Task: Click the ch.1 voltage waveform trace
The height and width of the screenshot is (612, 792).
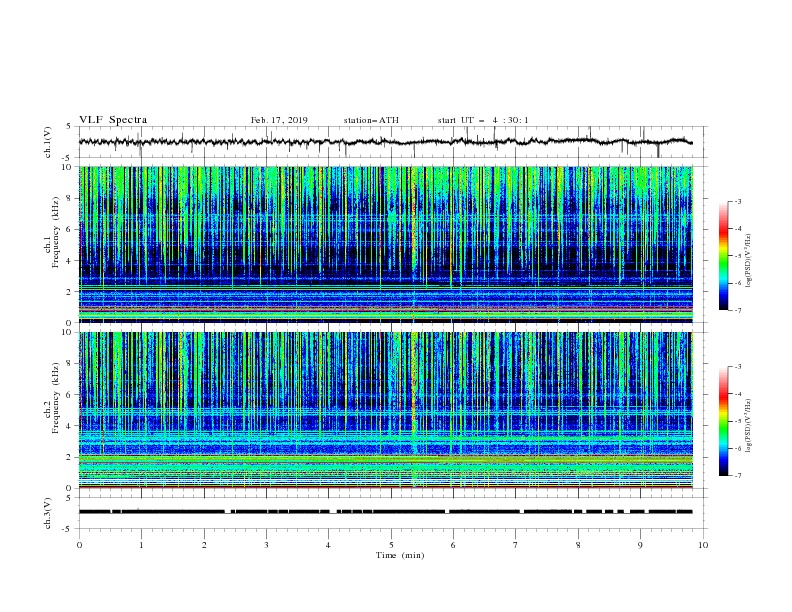Action: click(x=385, y=142)
